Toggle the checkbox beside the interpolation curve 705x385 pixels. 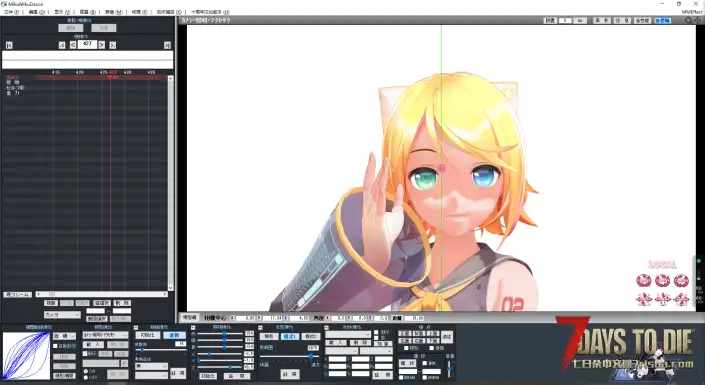tap(55, 346)
